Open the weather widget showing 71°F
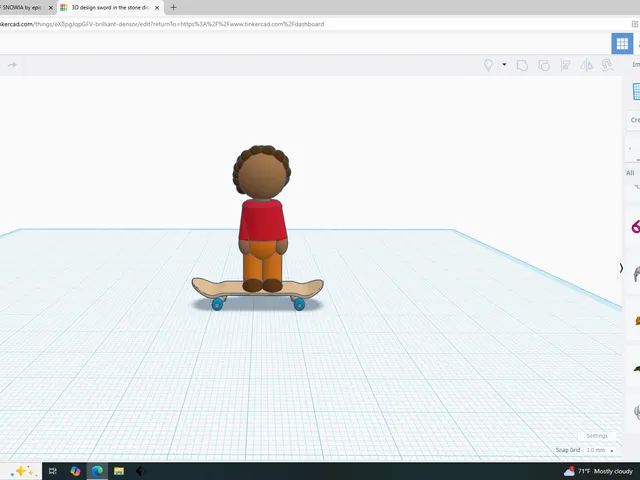 pos(599,471)
